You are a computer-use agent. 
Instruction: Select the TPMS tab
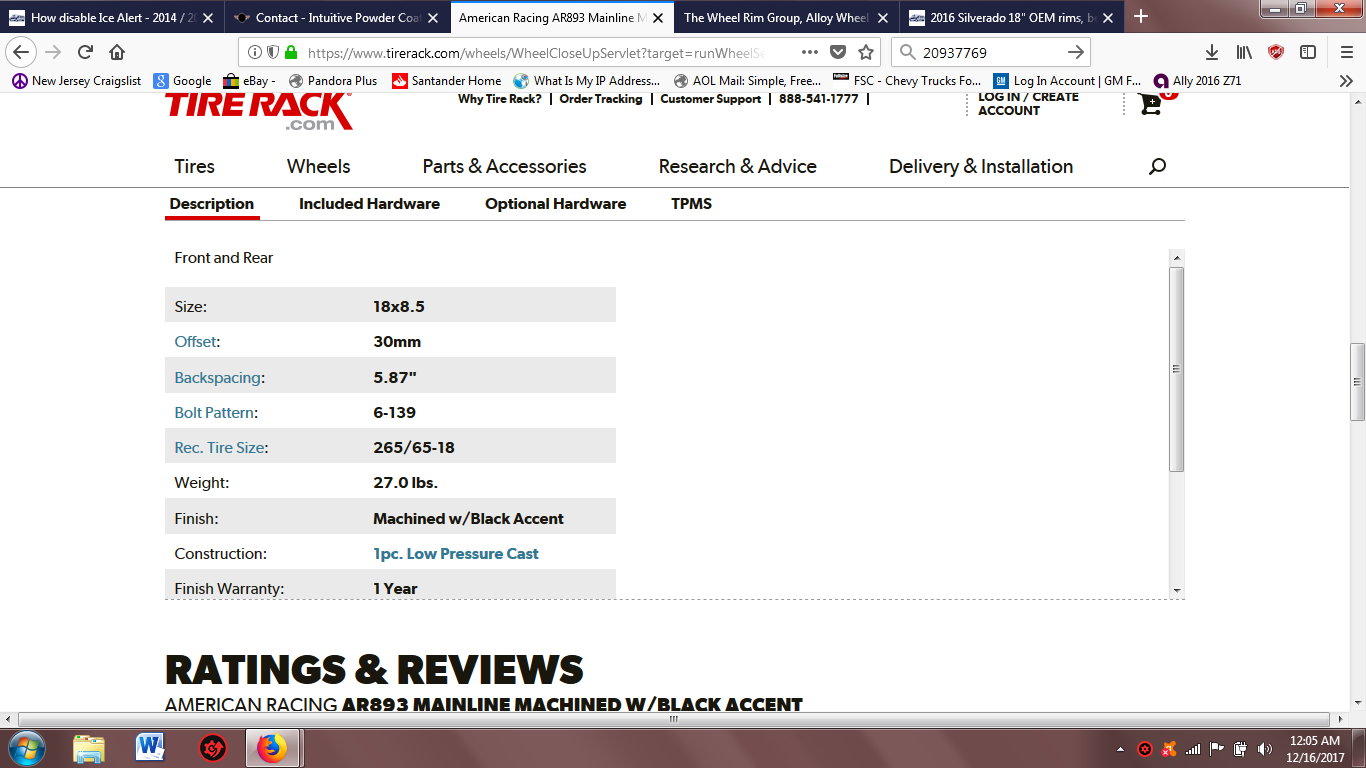point(691,204)
